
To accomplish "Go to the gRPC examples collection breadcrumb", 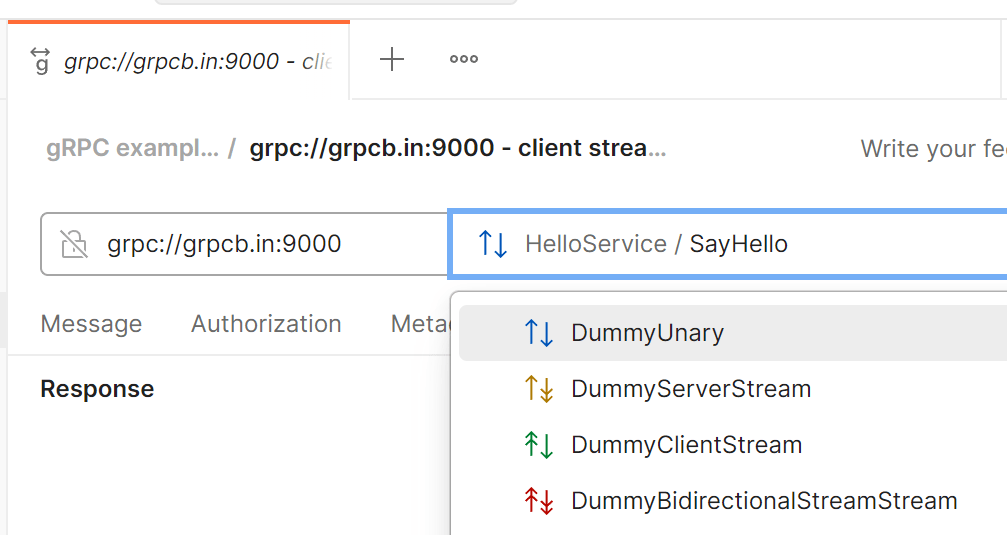I will click(x=132, y=149).
